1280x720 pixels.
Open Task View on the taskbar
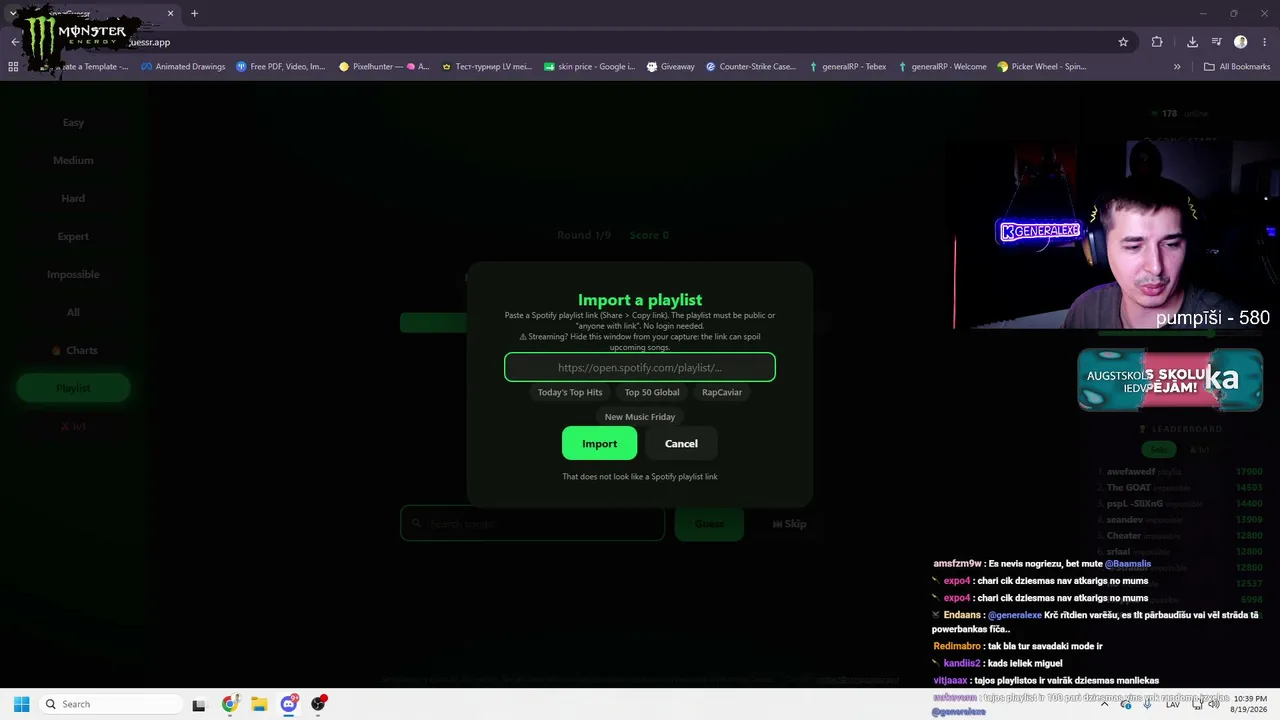[199, 704]
